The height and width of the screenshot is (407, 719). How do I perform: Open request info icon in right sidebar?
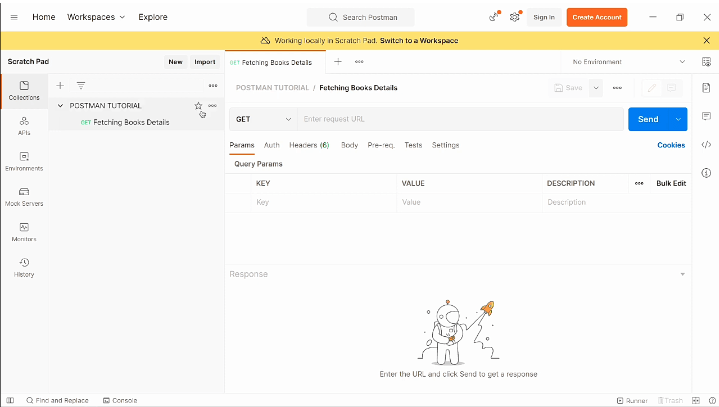706,173
